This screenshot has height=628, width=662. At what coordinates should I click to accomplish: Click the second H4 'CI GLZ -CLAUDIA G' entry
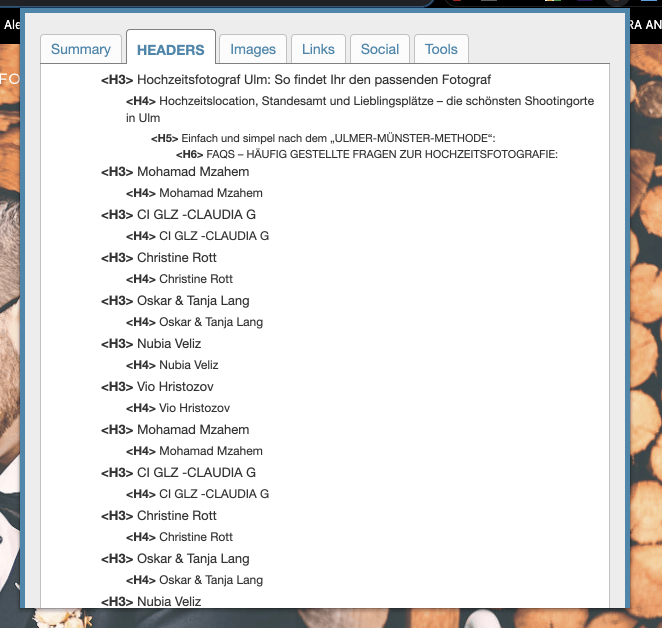click(197, 494)
